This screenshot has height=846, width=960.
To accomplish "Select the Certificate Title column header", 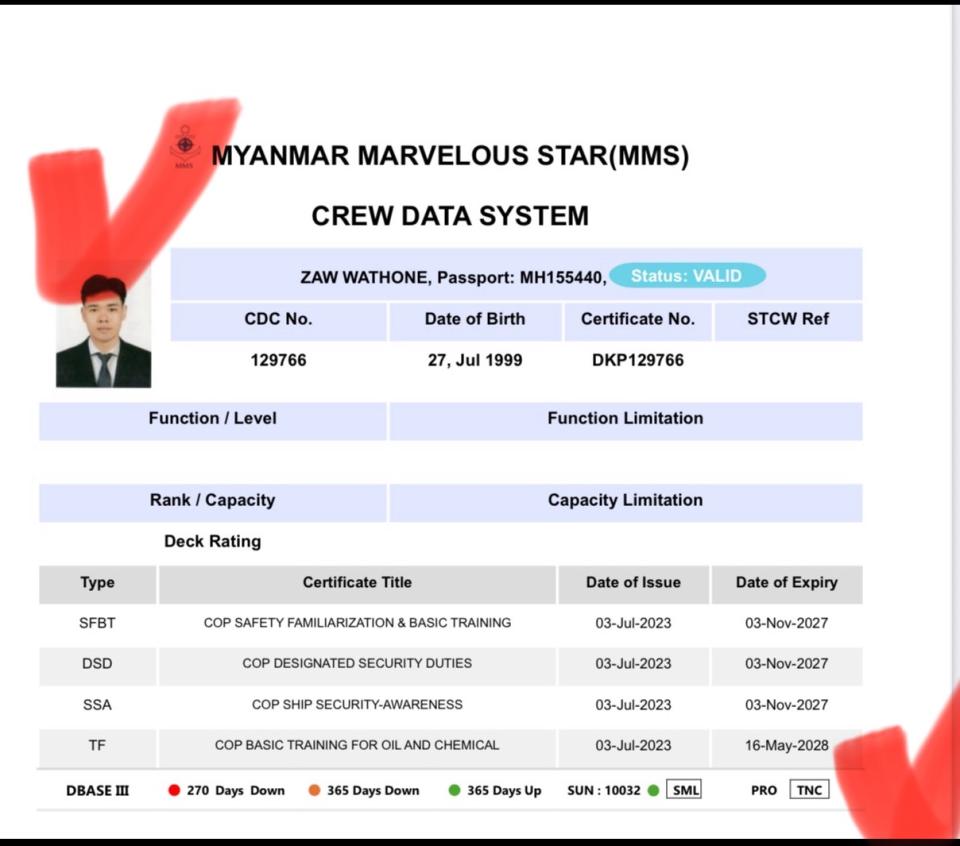I will pos(357,583).
